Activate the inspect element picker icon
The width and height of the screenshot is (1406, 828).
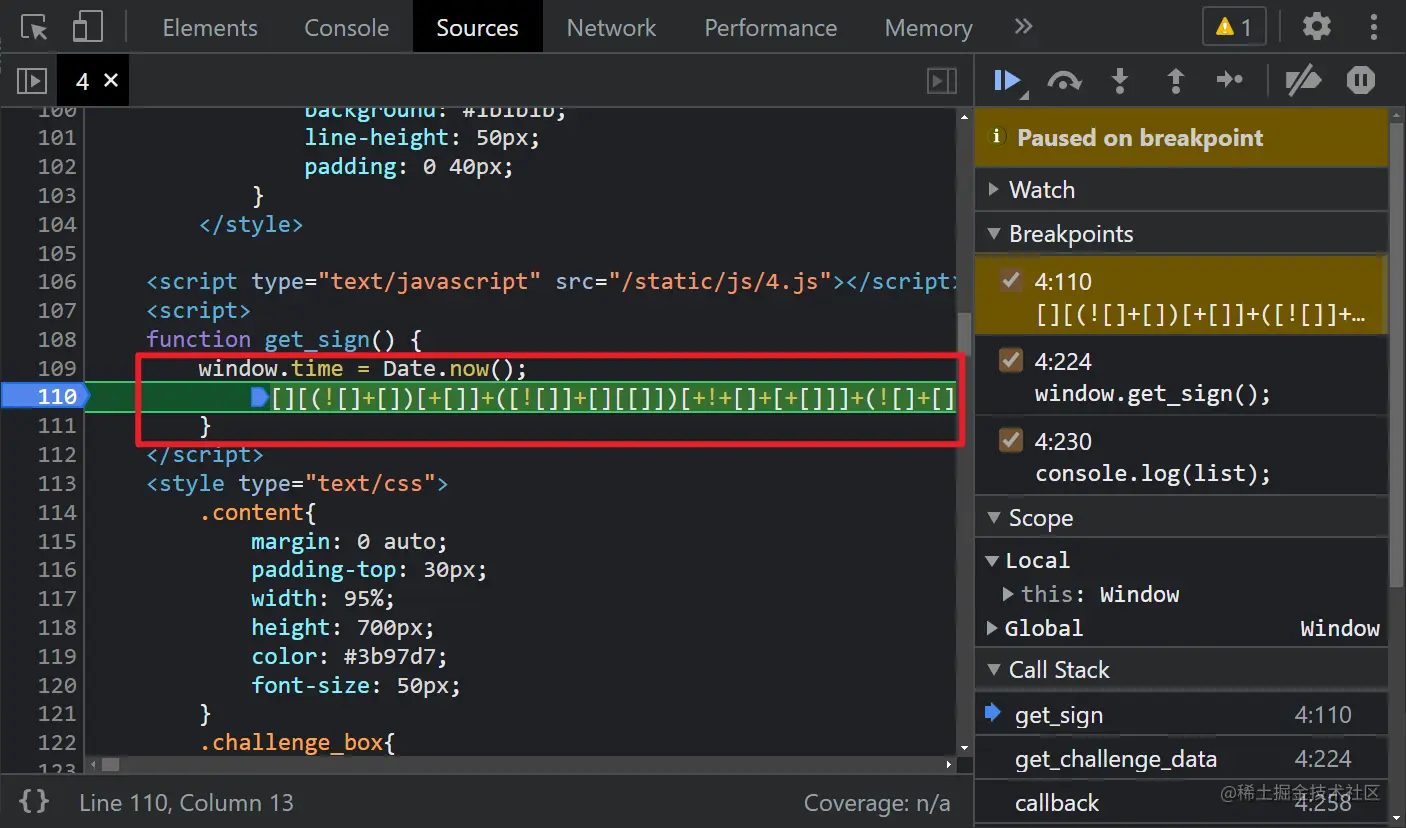[34, 27]
